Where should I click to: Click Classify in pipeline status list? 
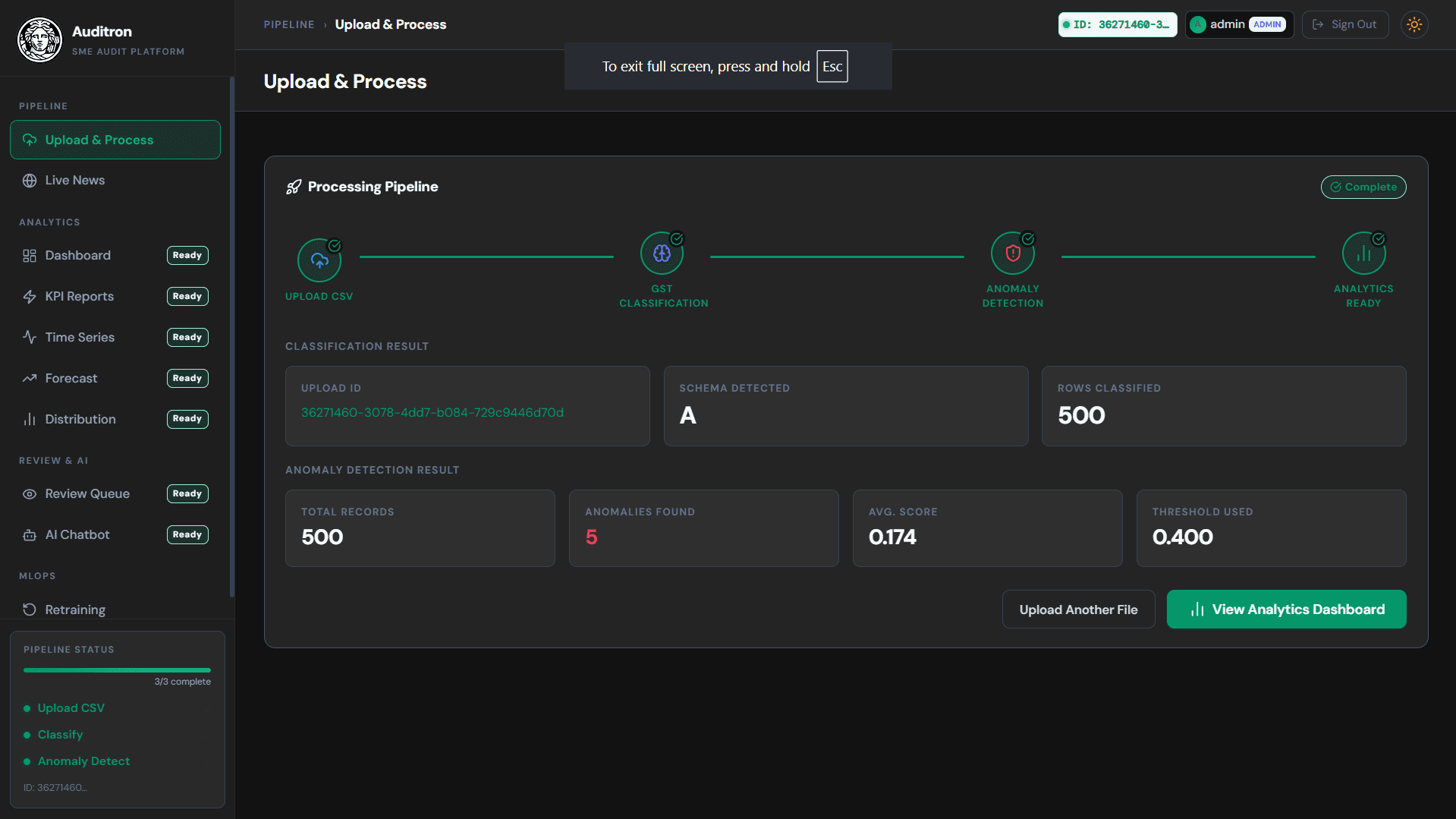point(60,735)
